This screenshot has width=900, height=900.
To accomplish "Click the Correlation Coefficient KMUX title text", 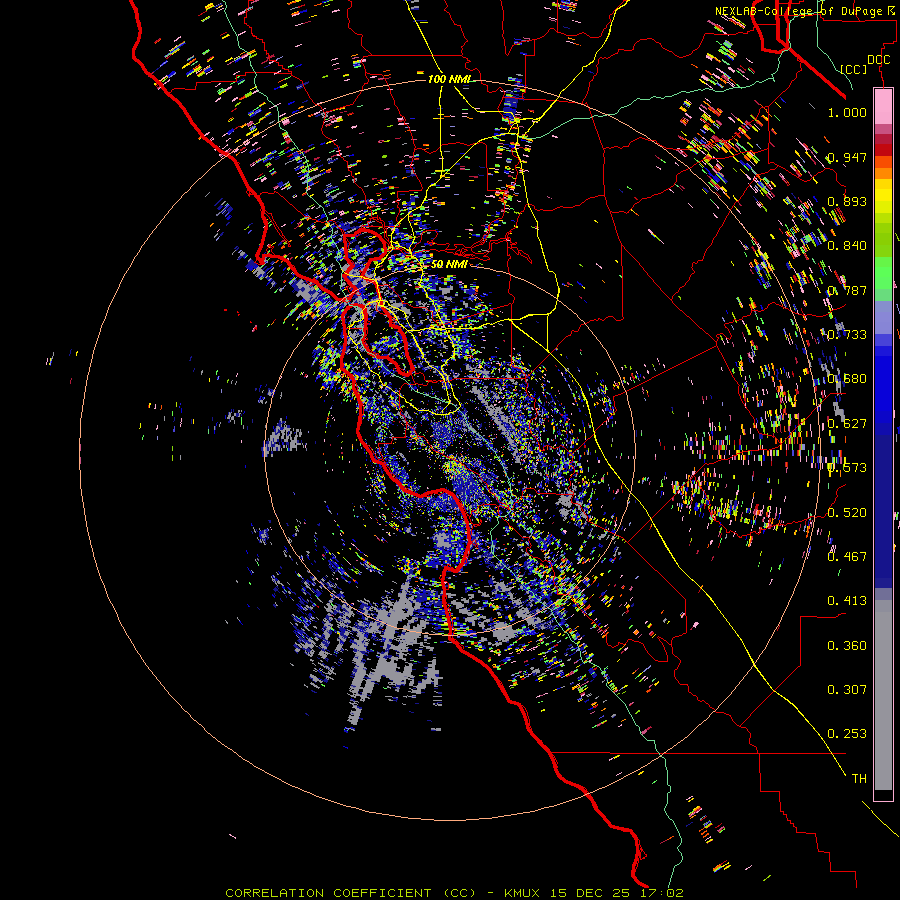I will click(455, 893).
